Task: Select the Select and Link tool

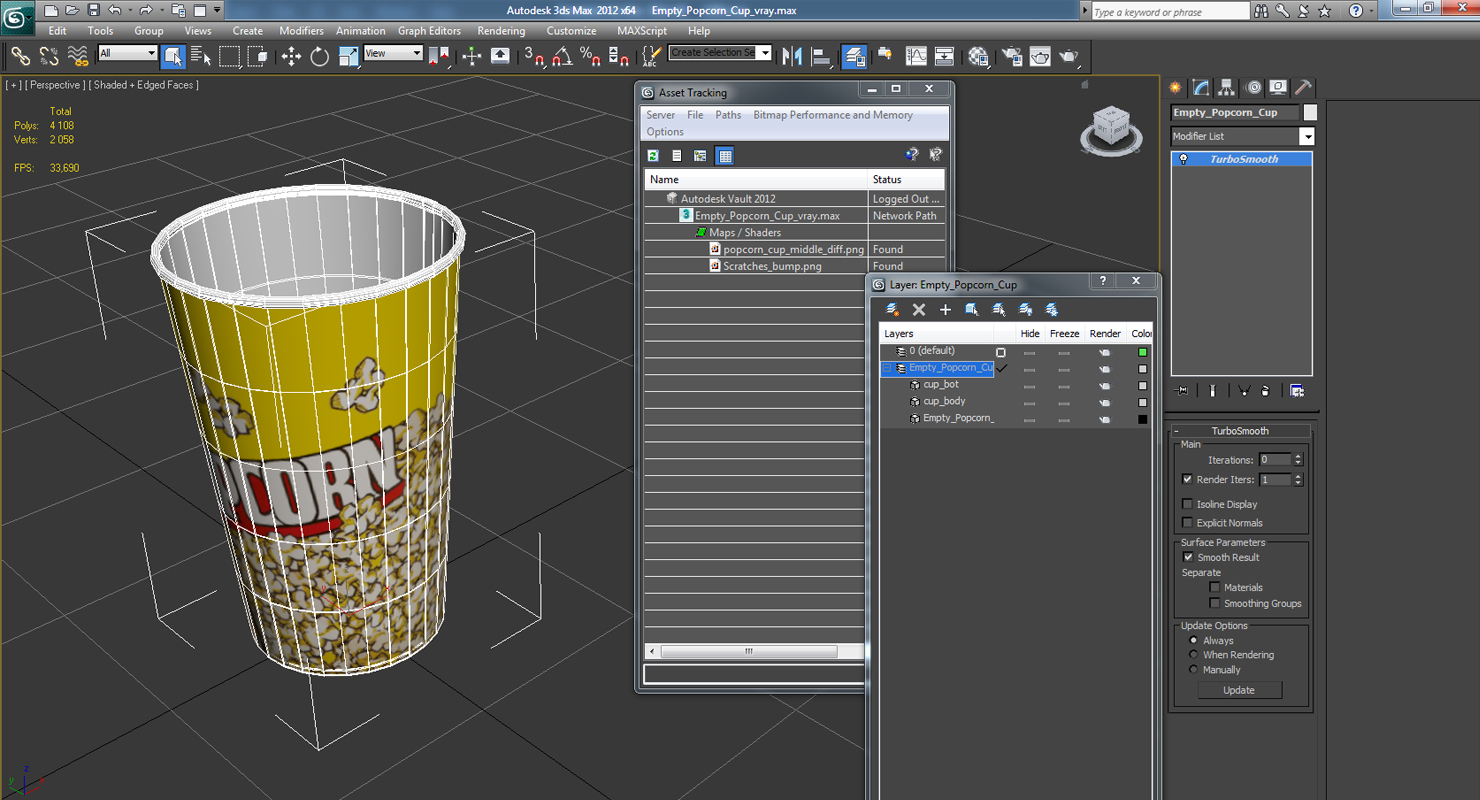Action: pos(20,56)
